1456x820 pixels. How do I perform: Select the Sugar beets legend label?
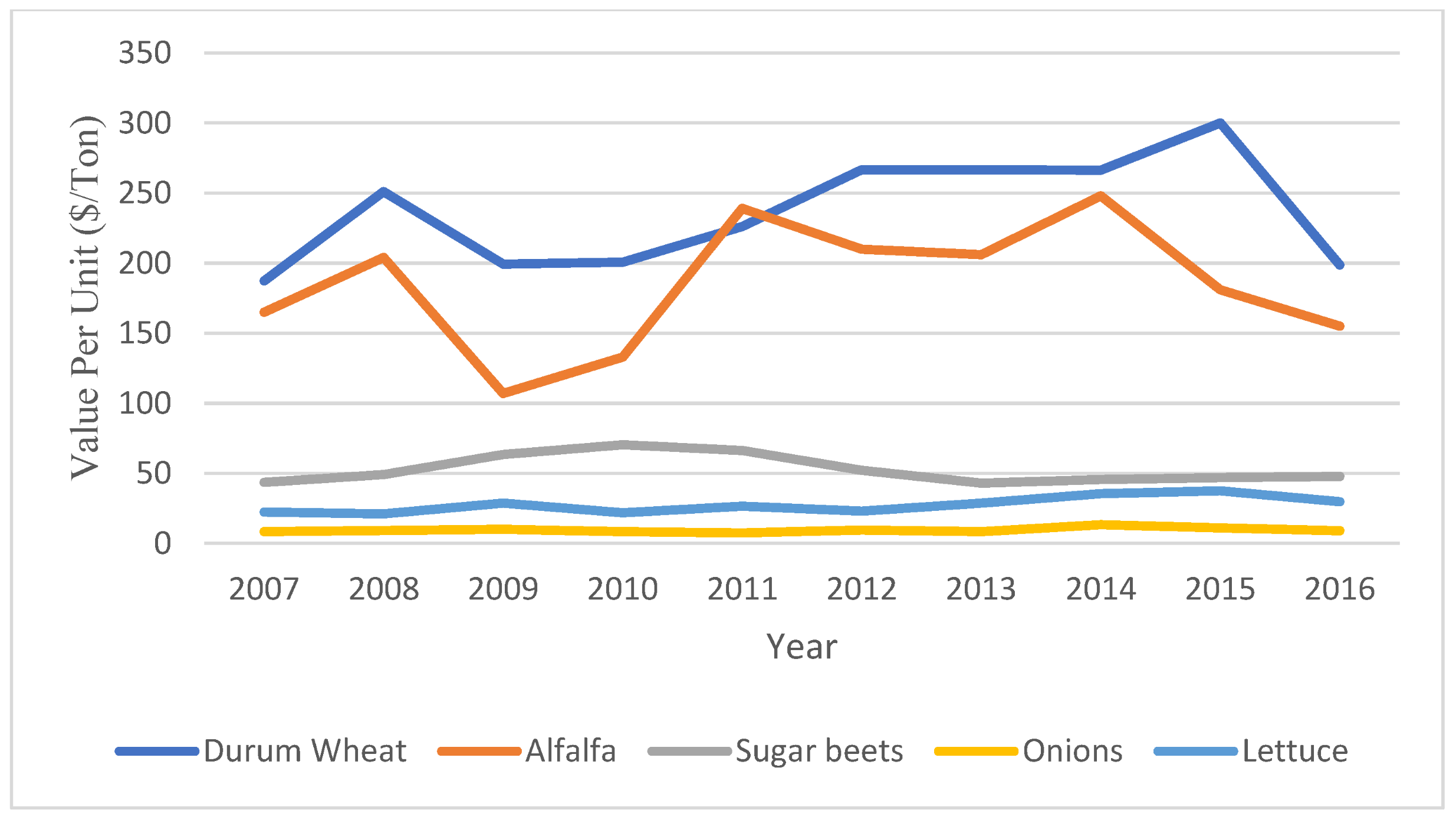[819, 751]
